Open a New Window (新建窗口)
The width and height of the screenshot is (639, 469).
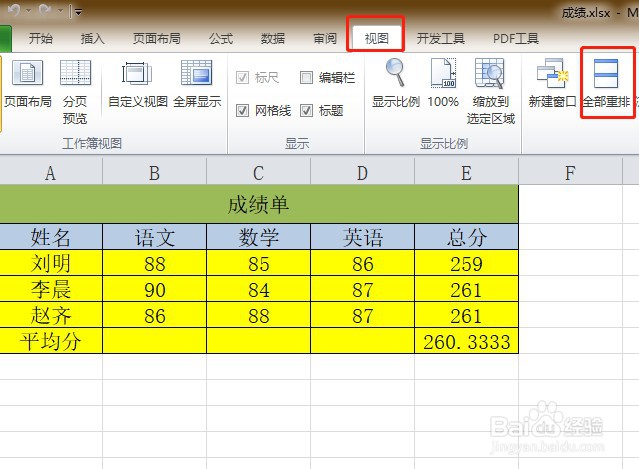[552, 84]
